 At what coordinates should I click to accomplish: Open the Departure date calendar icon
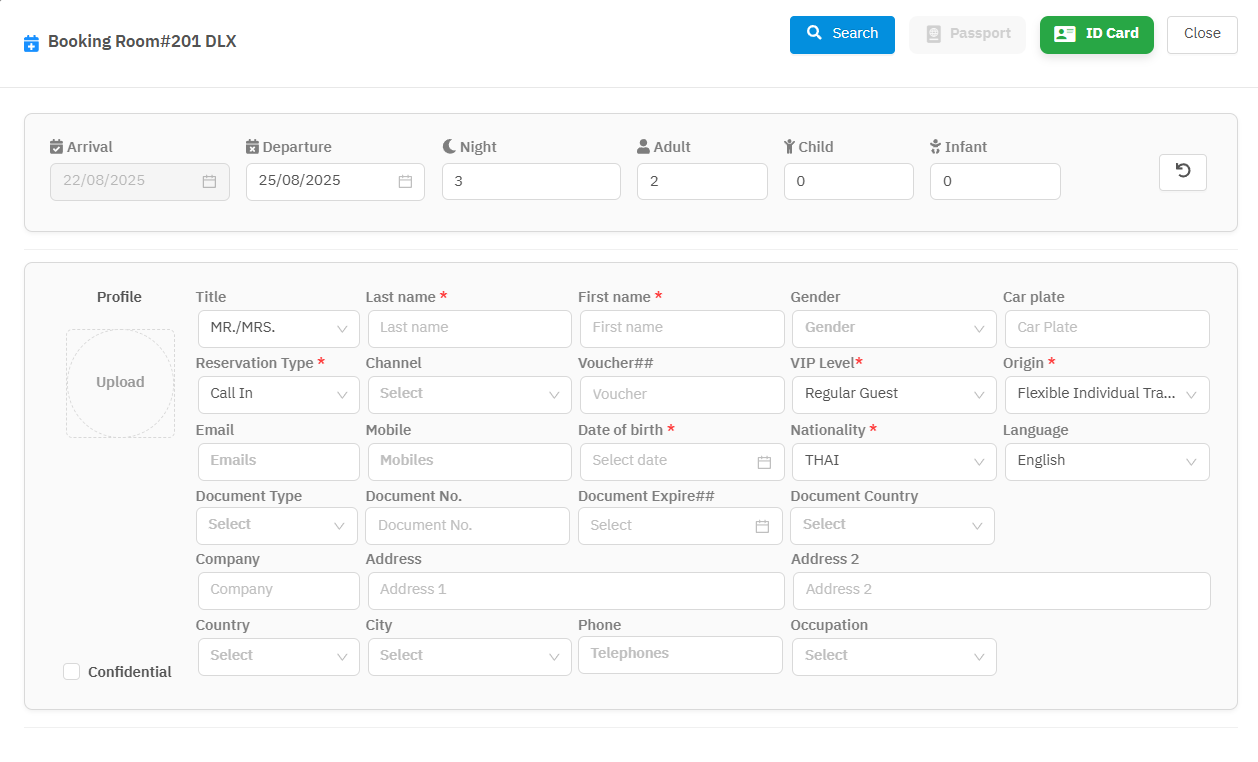tap(405, 182)
